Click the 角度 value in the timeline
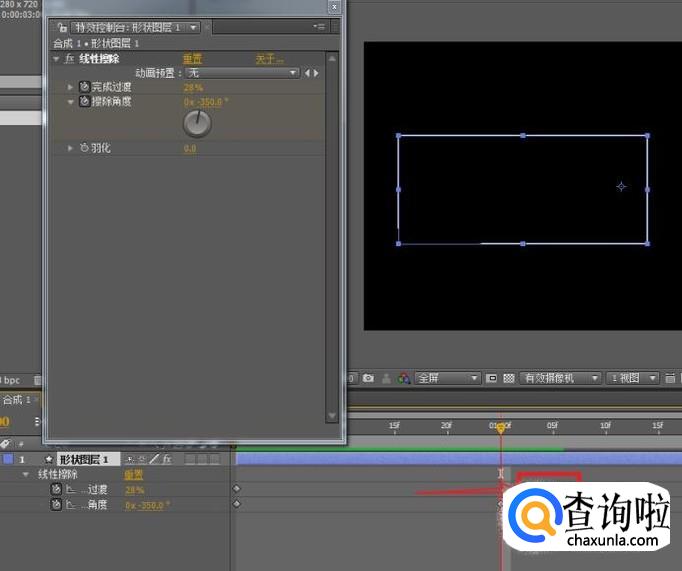Viewport: 682px width, 571px height. click(147, 505)
